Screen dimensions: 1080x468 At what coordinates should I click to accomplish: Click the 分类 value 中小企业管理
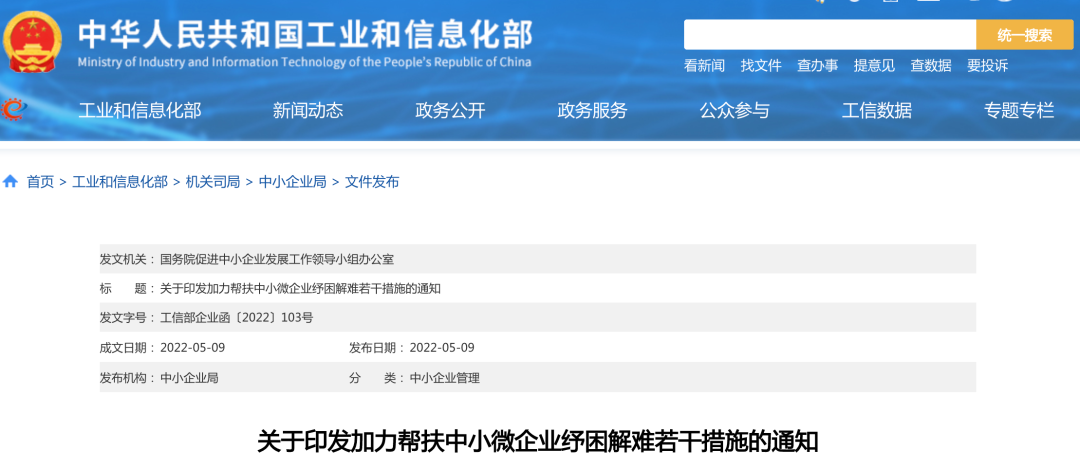[x=444, y=378]
